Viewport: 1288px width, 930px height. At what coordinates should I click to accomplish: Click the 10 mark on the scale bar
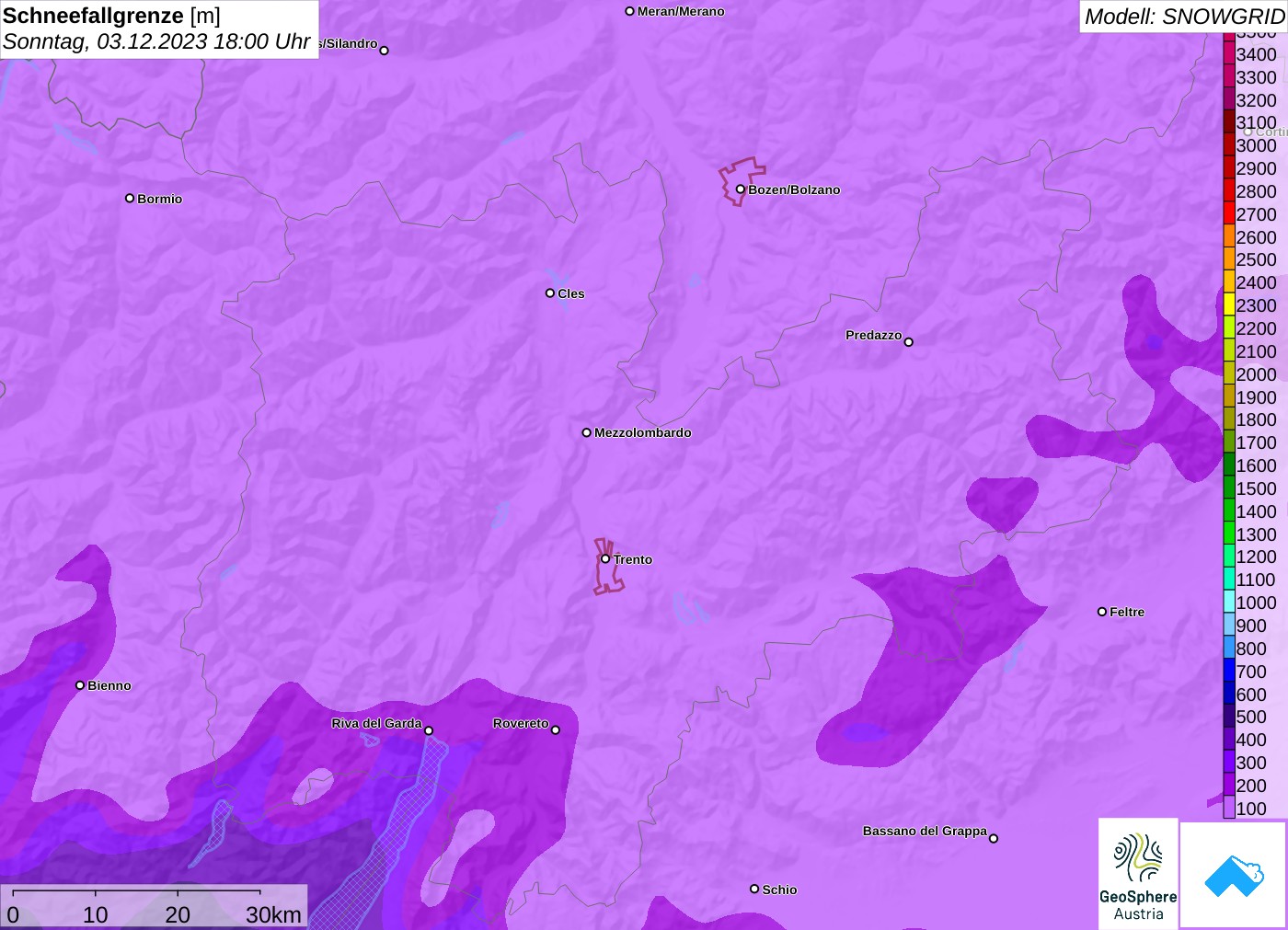[96, 914]
